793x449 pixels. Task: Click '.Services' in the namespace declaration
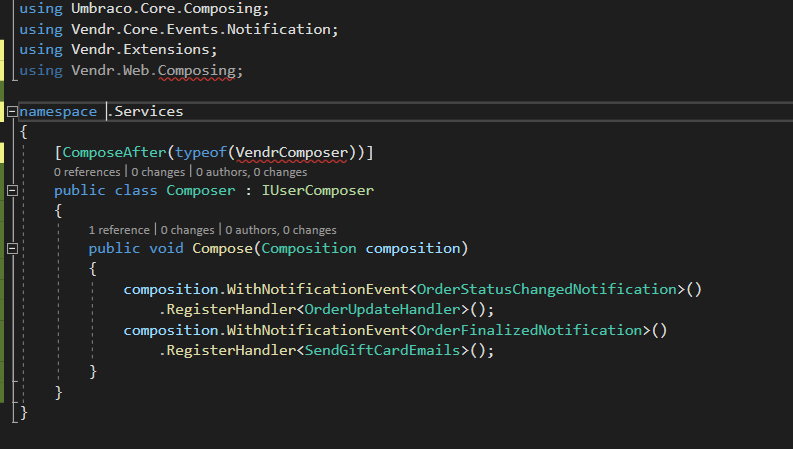pyautogui.click(x=145, y=111)
